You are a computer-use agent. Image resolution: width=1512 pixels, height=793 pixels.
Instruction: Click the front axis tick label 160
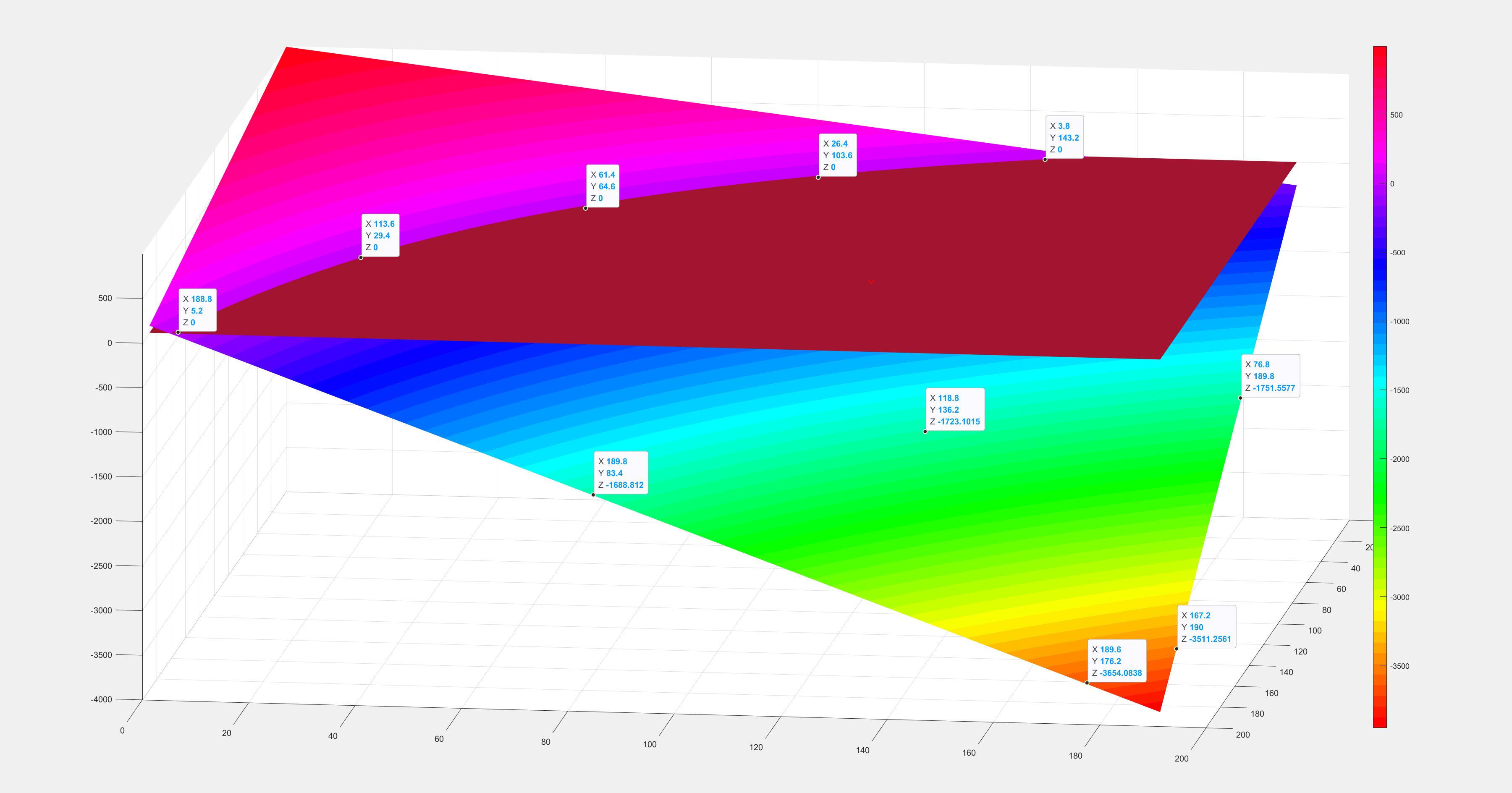(969, 753)
